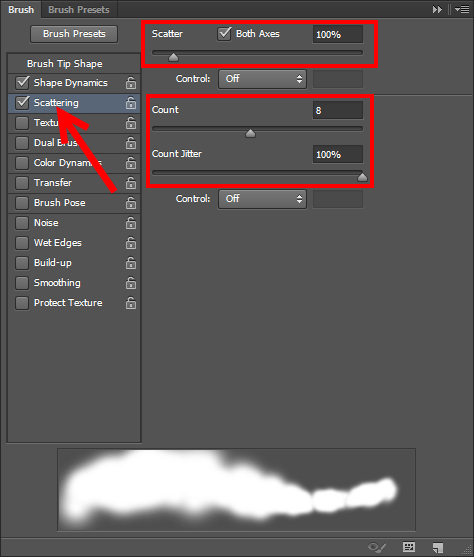474x557 pixels.
Task: Uncheck the Scattering checkbox
Action: tap(22, 103)
